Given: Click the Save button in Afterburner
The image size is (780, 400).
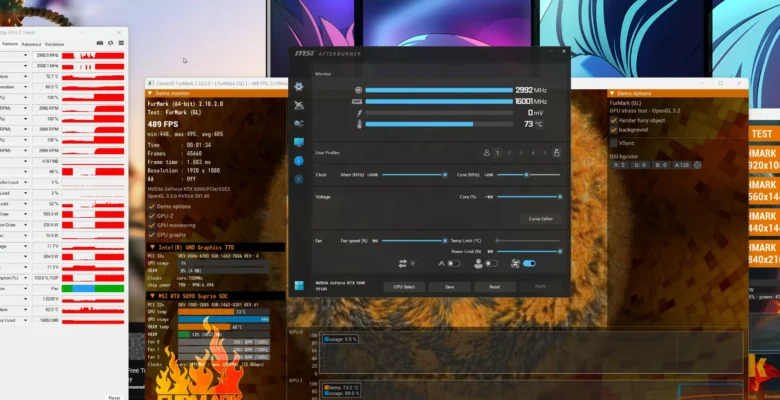Looking at the screenshot, I should click(x=450, y=287).
